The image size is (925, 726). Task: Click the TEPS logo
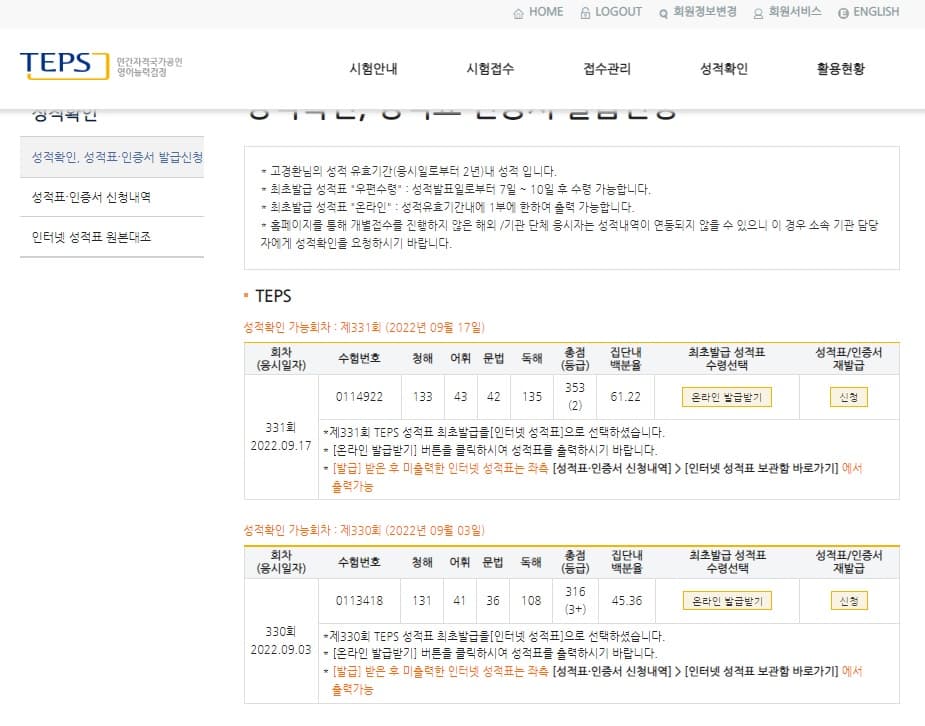click(x=64, y=65)
